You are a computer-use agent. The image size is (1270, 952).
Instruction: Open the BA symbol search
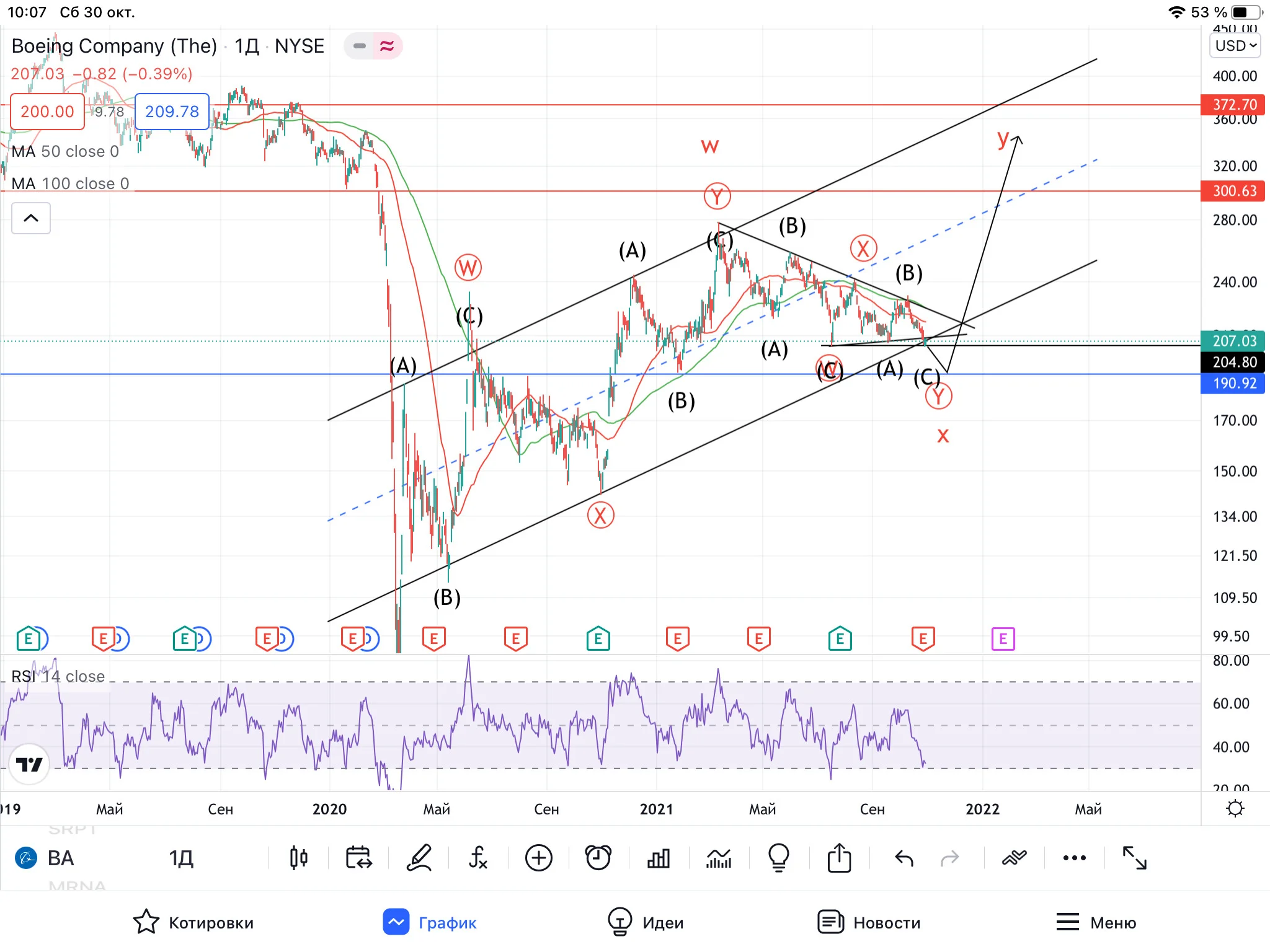[61, 858]
